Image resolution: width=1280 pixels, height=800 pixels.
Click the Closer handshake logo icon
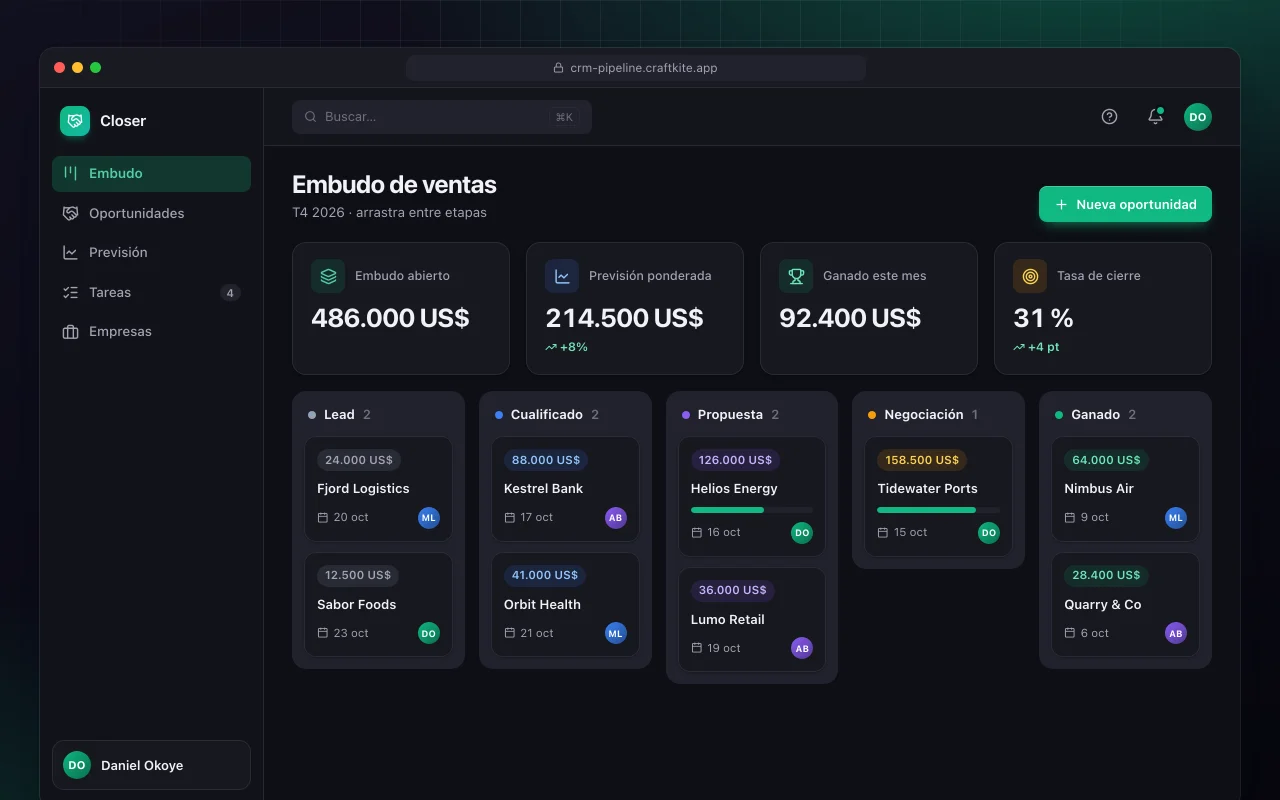[75, 121]
